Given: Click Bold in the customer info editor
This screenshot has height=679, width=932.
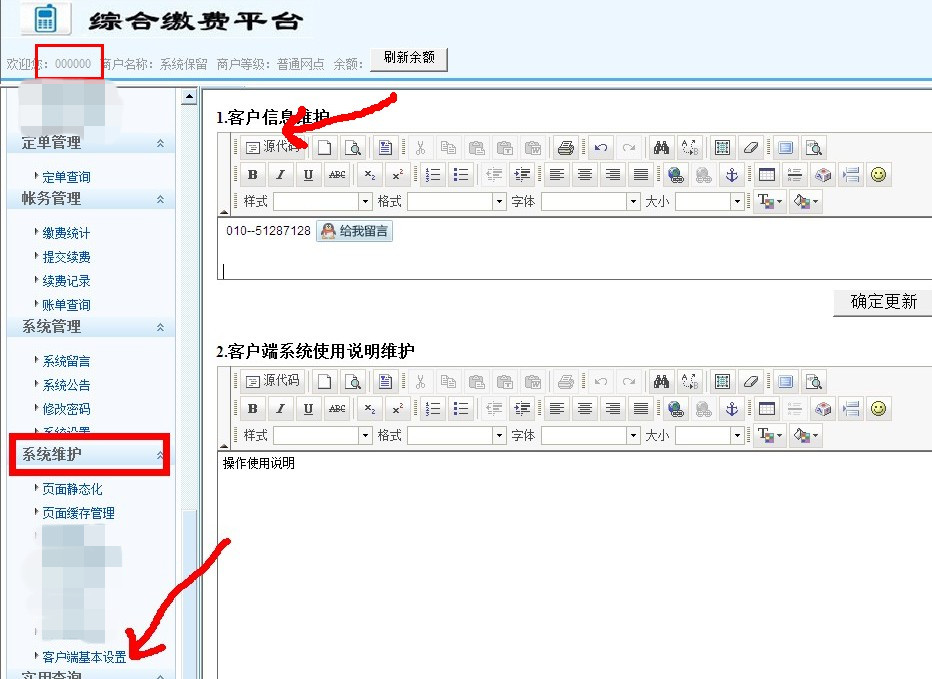Looking at the screenshot, I should 252,175.
